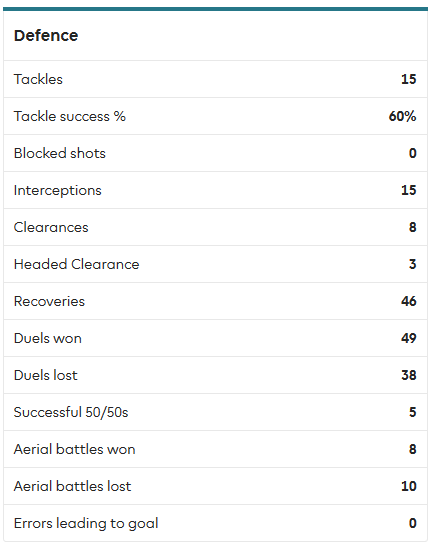Click the Defence section heading
This screenshot has width=435, height=551.
tap(46, 35)
